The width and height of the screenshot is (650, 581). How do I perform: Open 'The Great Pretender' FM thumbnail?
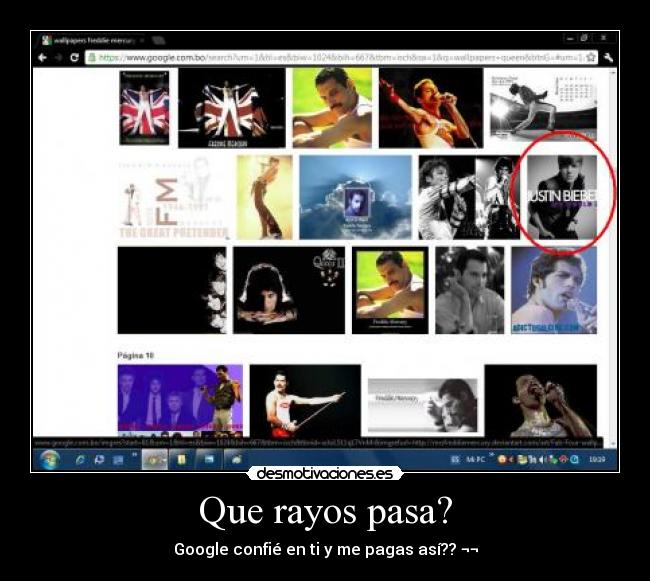pyautogui.click(x=174, y=197)
